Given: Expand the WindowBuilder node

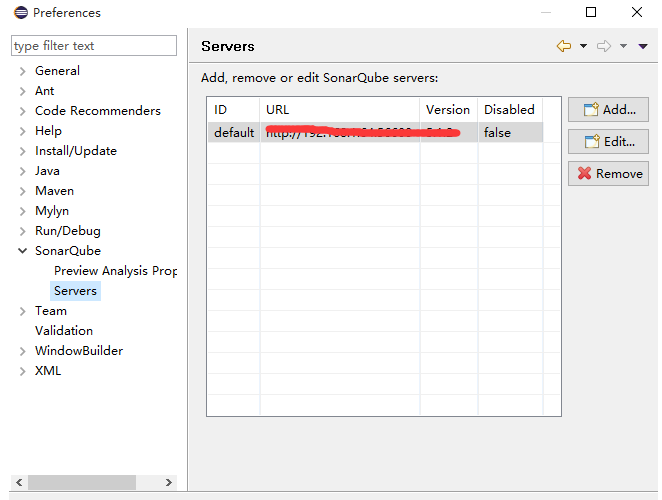Looking at the screenshot, I should [x=22, y=351].
